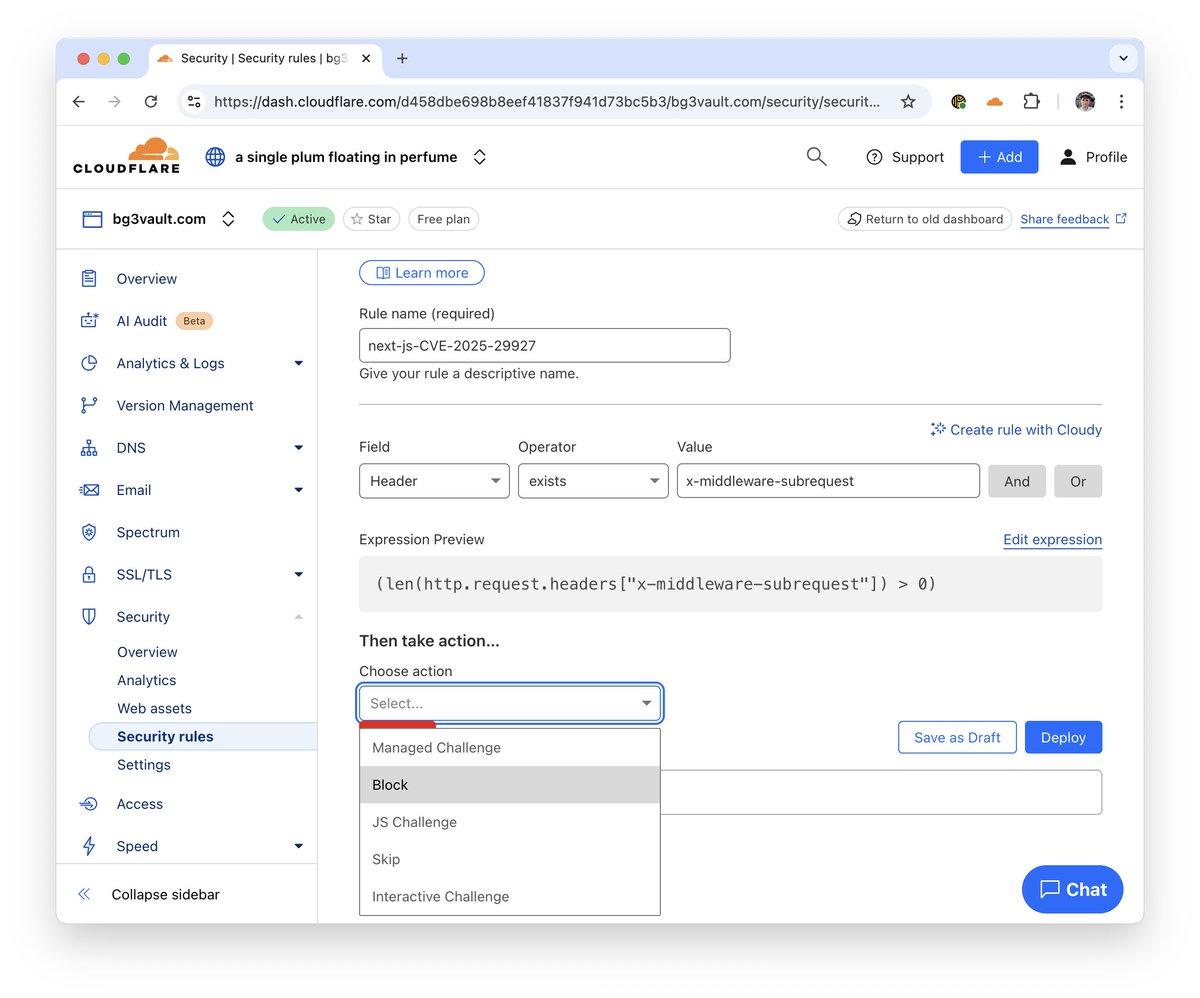Click the Deploy button
Image resolution: width=1200 pixels, height=998 pixels.
(x=1063, y=737)
